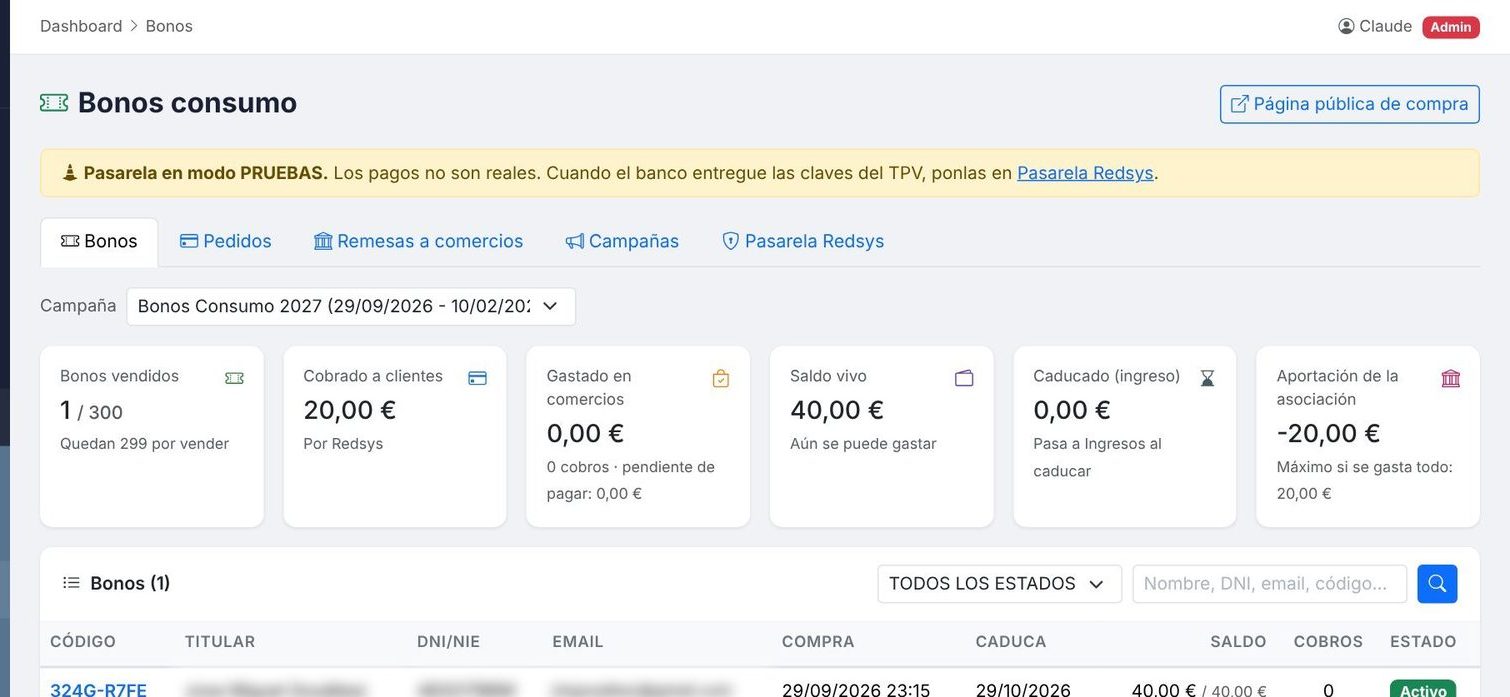Click purchase date 29/09/2026 23:15
The height and width of the screenshot is (697, 1510).
856,690
